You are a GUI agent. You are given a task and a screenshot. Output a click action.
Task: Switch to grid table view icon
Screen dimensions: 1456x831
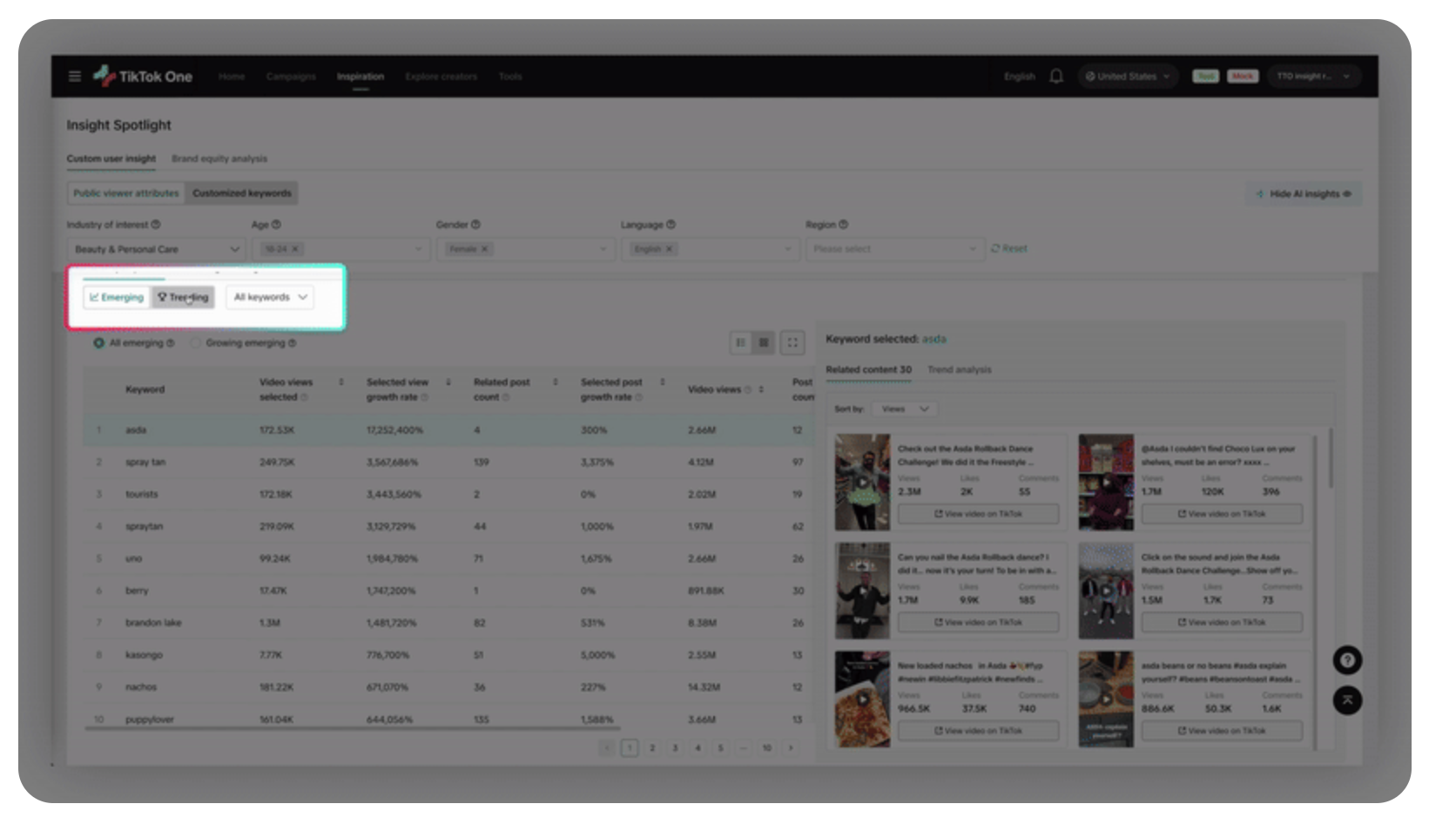point(764,342)
